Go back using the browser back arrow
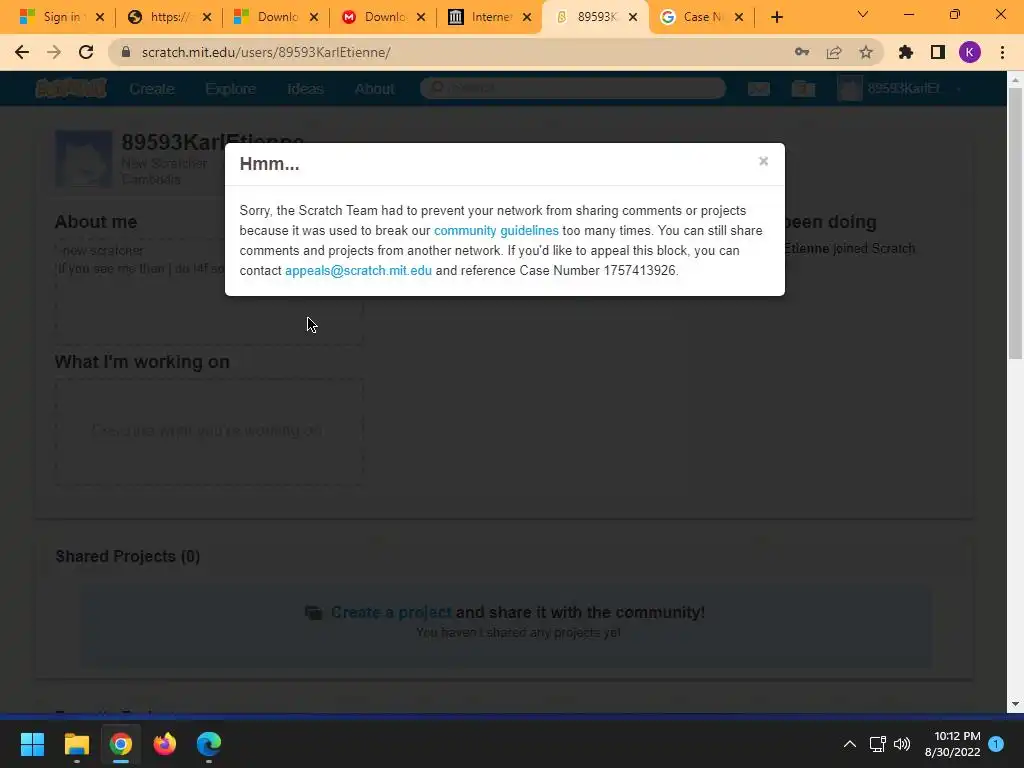The height and width of the screenshot is (768, 1024). (22, 52)
